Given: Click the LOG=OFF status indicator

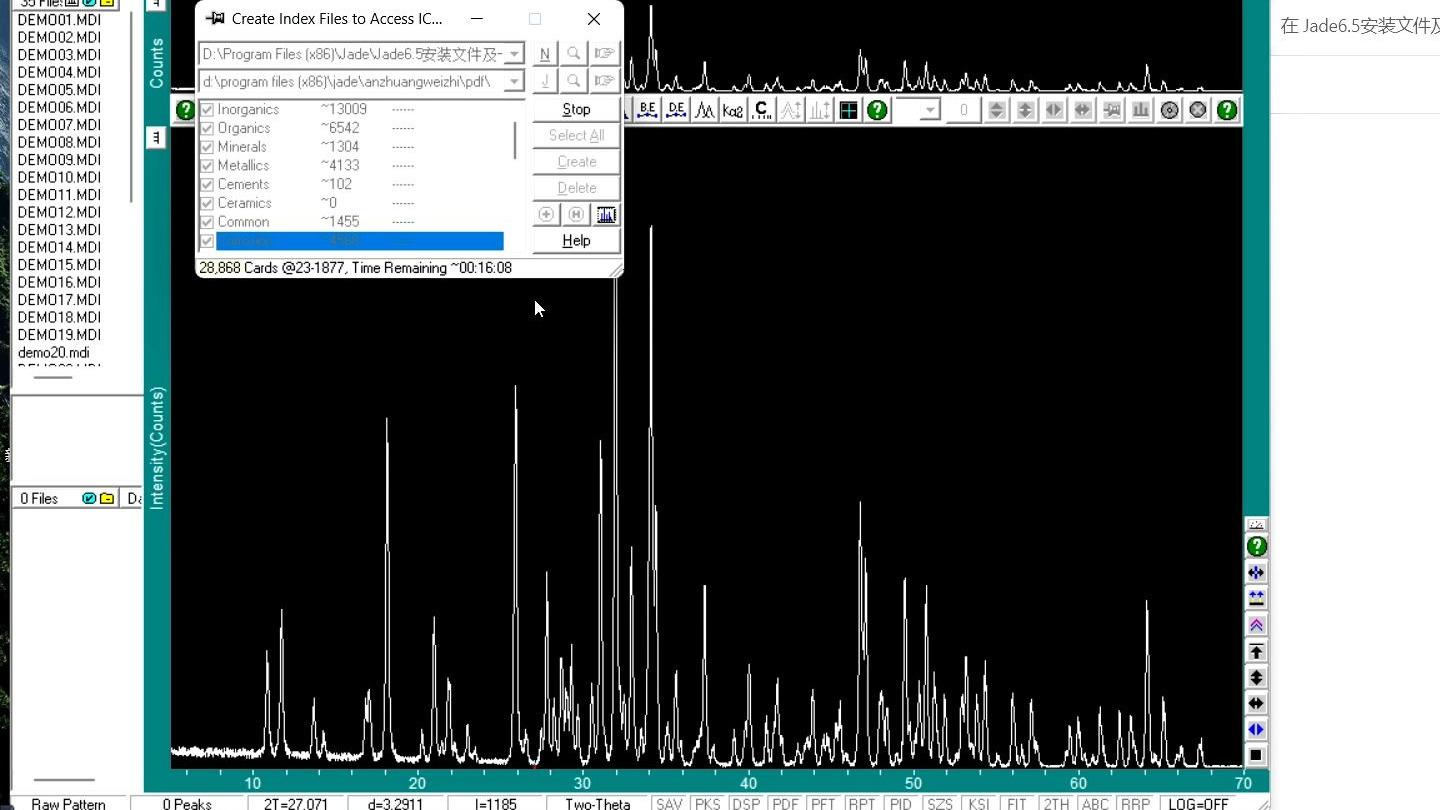Looking at the screenshot, I should pos(1198,803).
